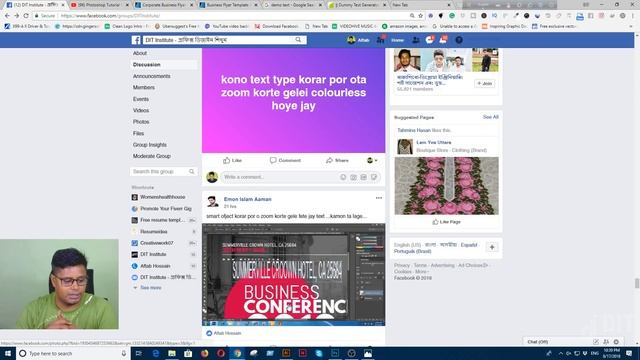The height and width of the screenshot is (360, 640).
Task: Open Creativework07 shortcut
Action: click(157, 243)
